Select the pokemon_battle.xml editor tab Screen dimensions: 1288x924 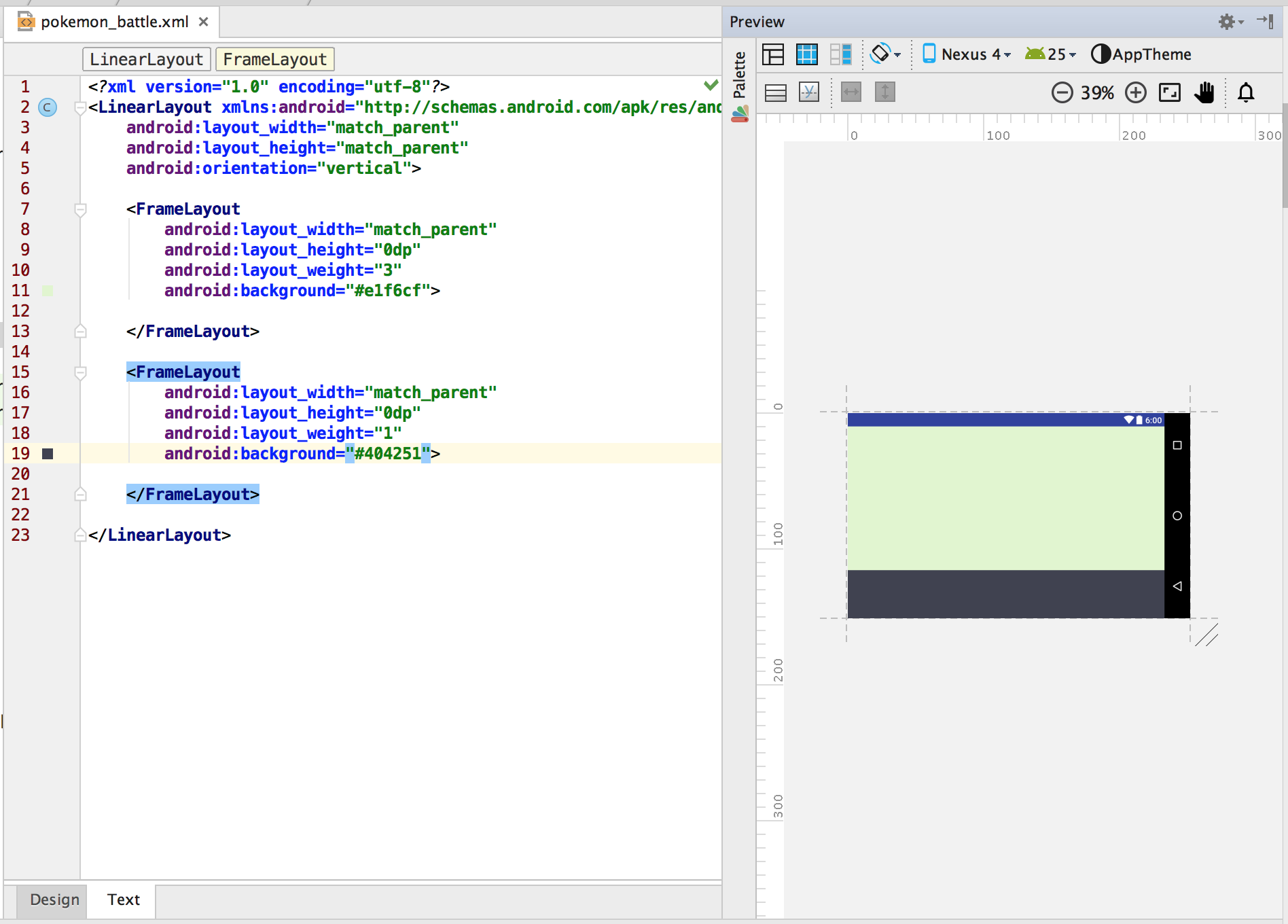[x=114, y=22]
